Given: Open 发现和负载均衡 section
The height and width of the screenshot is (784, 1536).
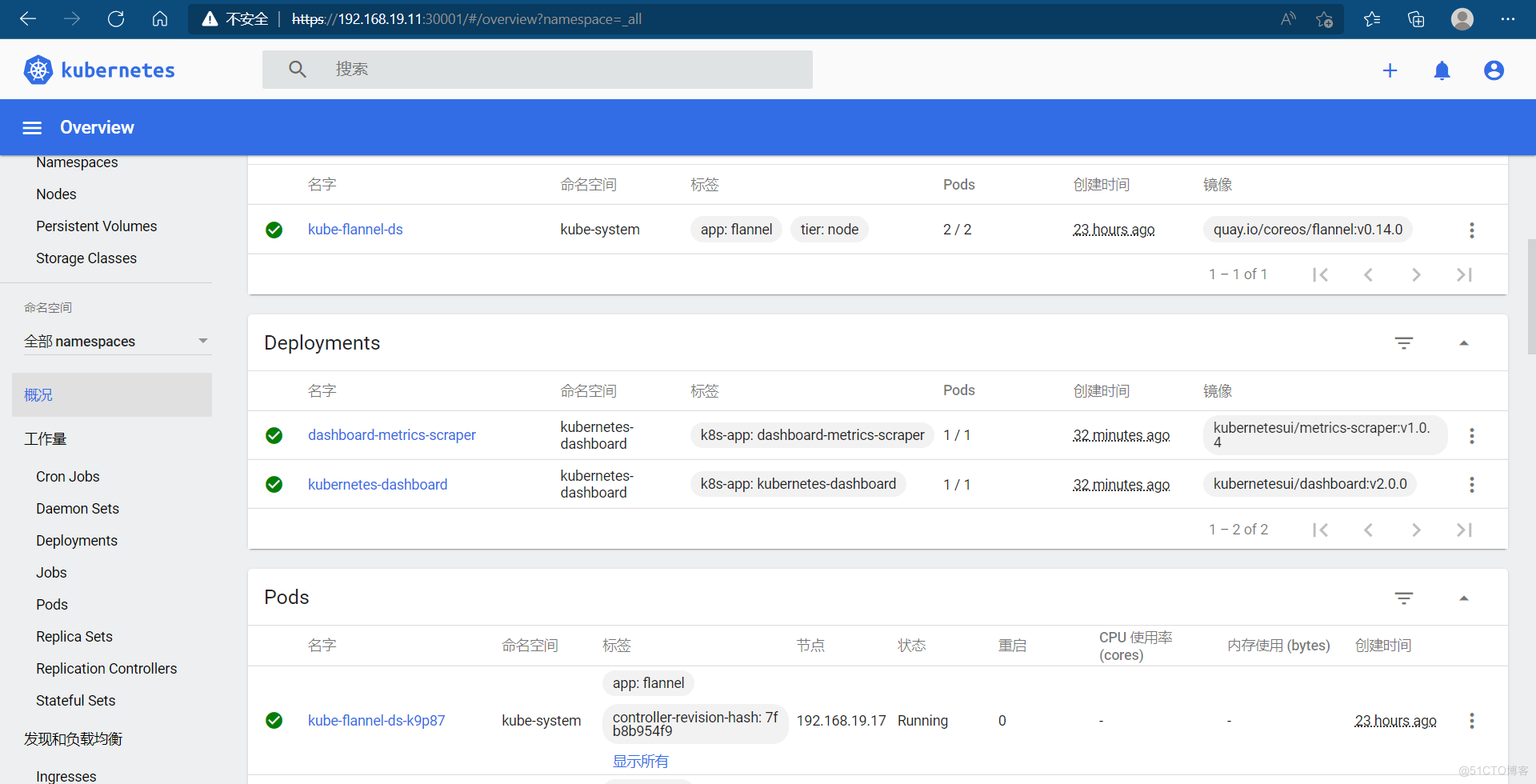Looking at the screenshot, I should [73, 739].
